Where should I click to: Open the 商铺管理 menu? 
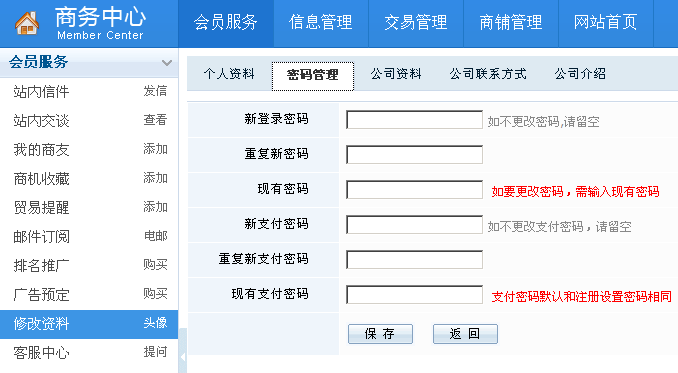click(511, 23)
